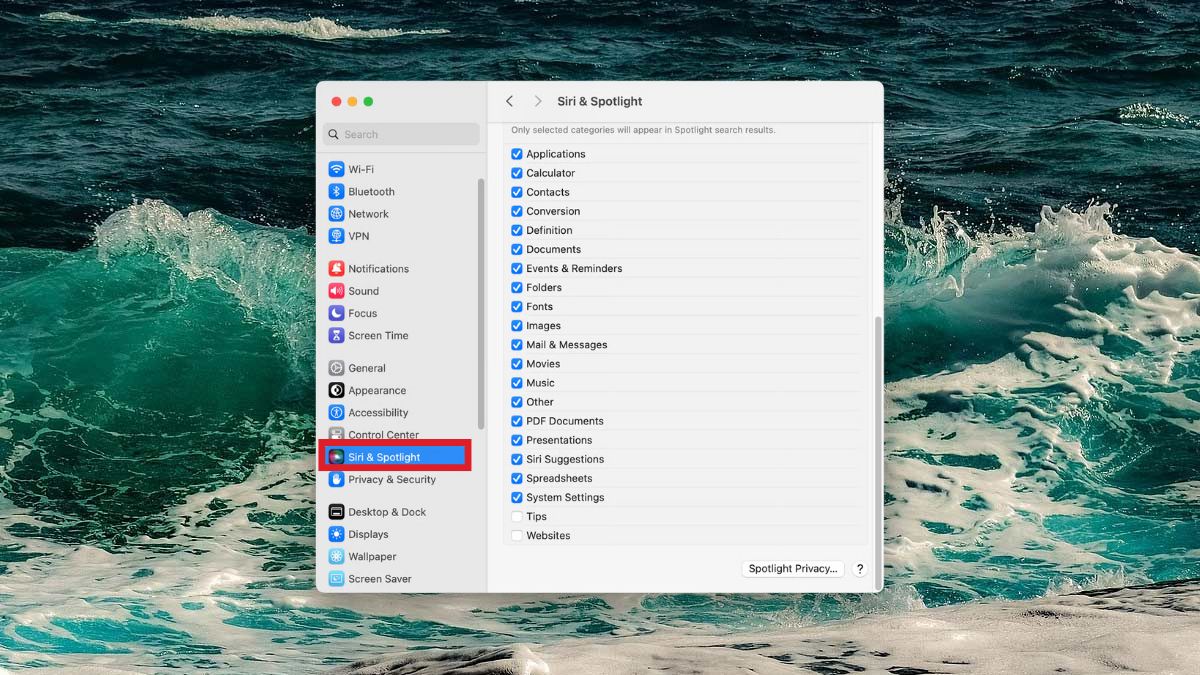Click the Wi-Fi icon in sidebar
Viewport: 1200px width, 675px height.
pos(337,169)
